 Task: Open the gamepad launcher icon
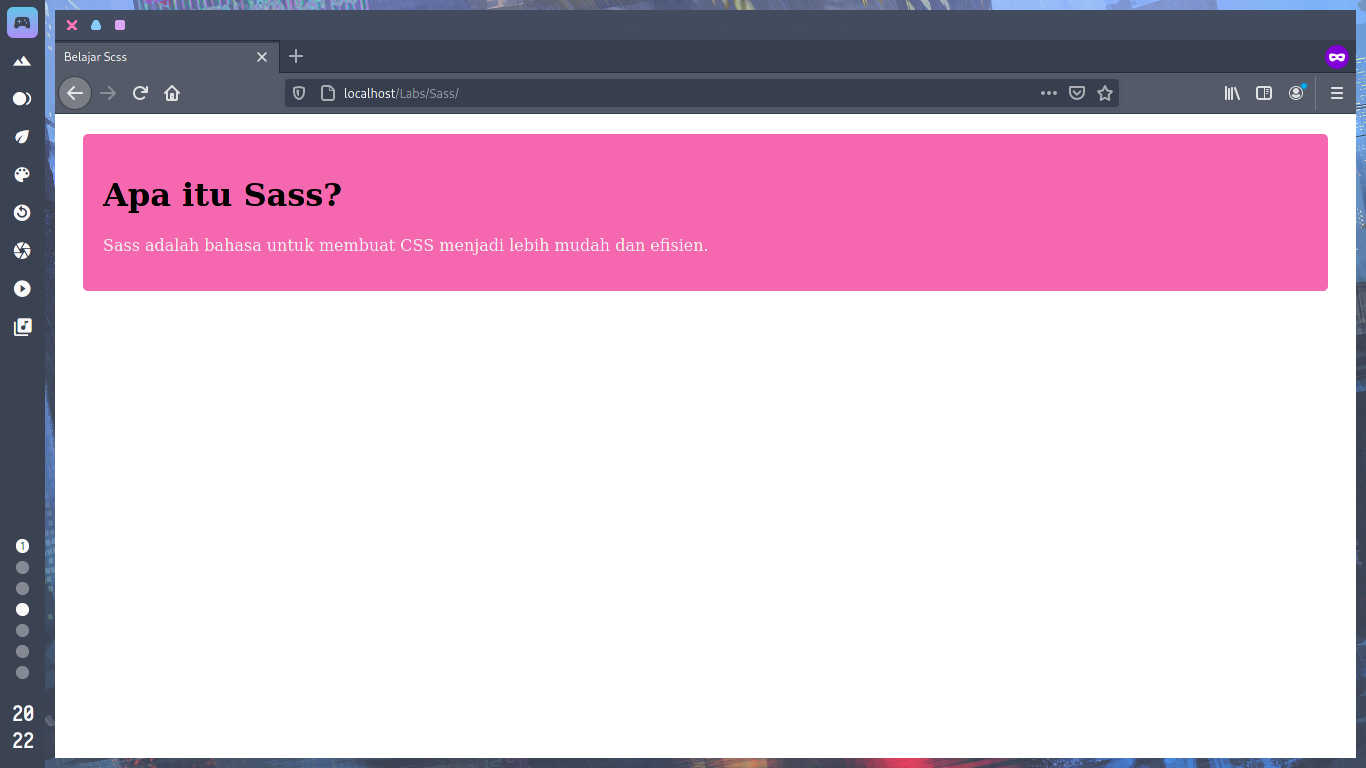22,22
